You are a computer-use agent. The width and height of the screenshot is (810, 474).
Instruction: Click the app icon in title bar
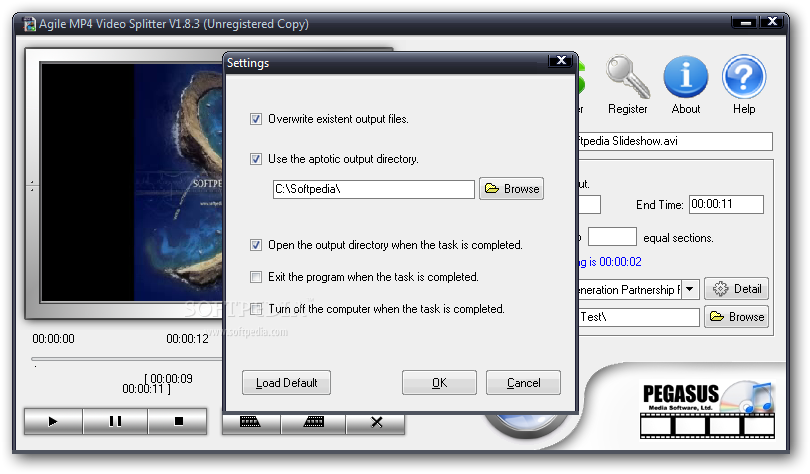30,24
